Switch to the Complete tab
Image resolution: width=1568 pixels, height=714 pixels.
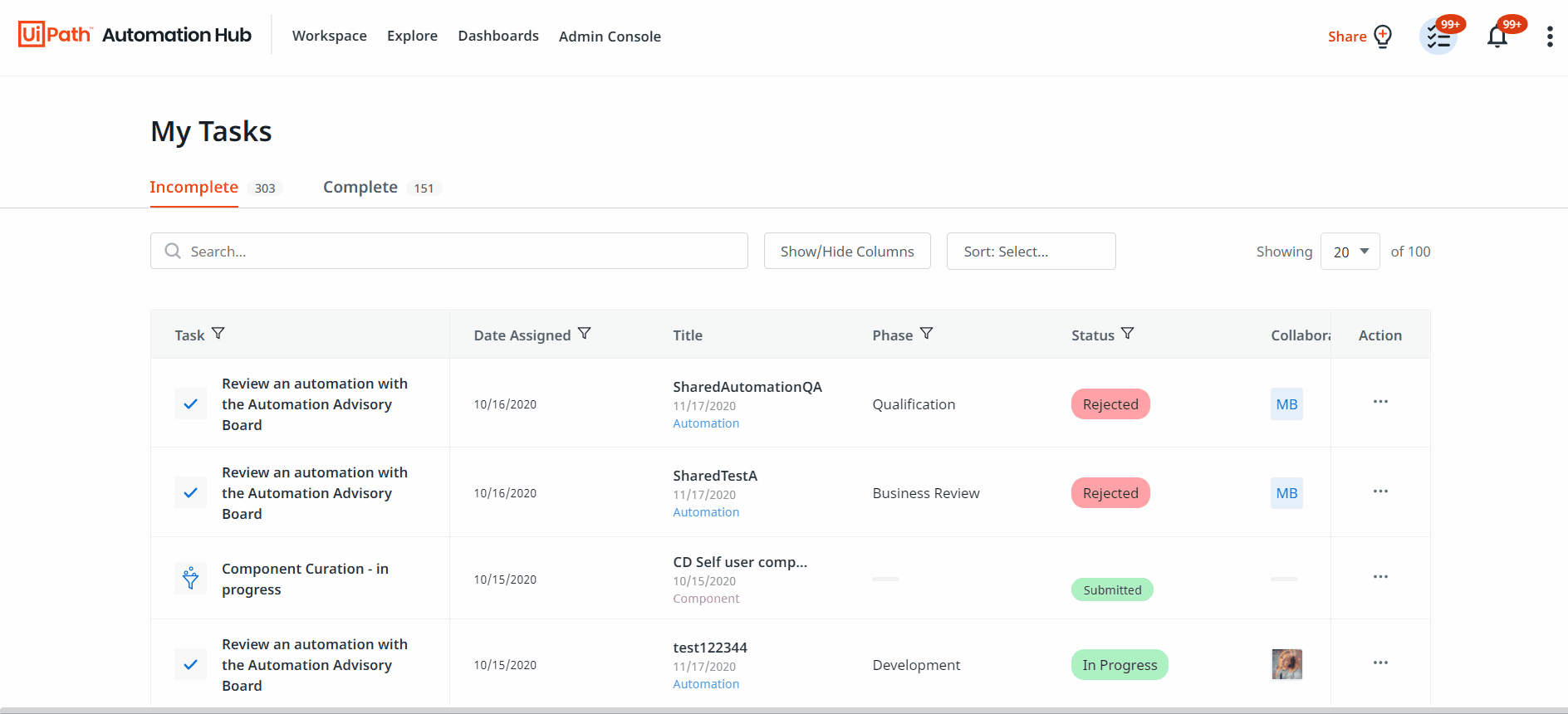click(x=360, y=188)
